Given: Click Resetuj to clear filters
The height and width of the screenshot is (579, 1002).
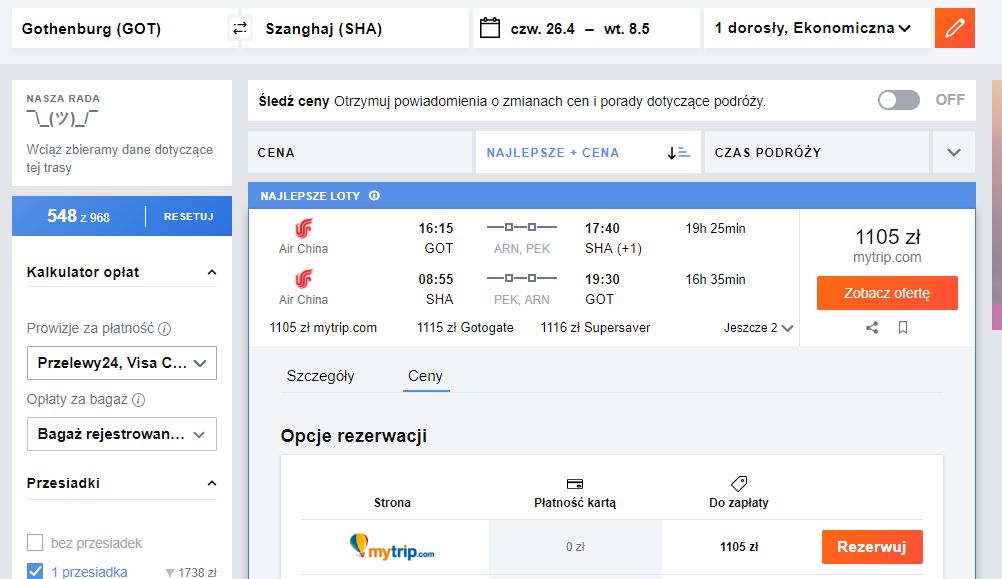Looking at the screenshot, I should (x=189, y=217).
